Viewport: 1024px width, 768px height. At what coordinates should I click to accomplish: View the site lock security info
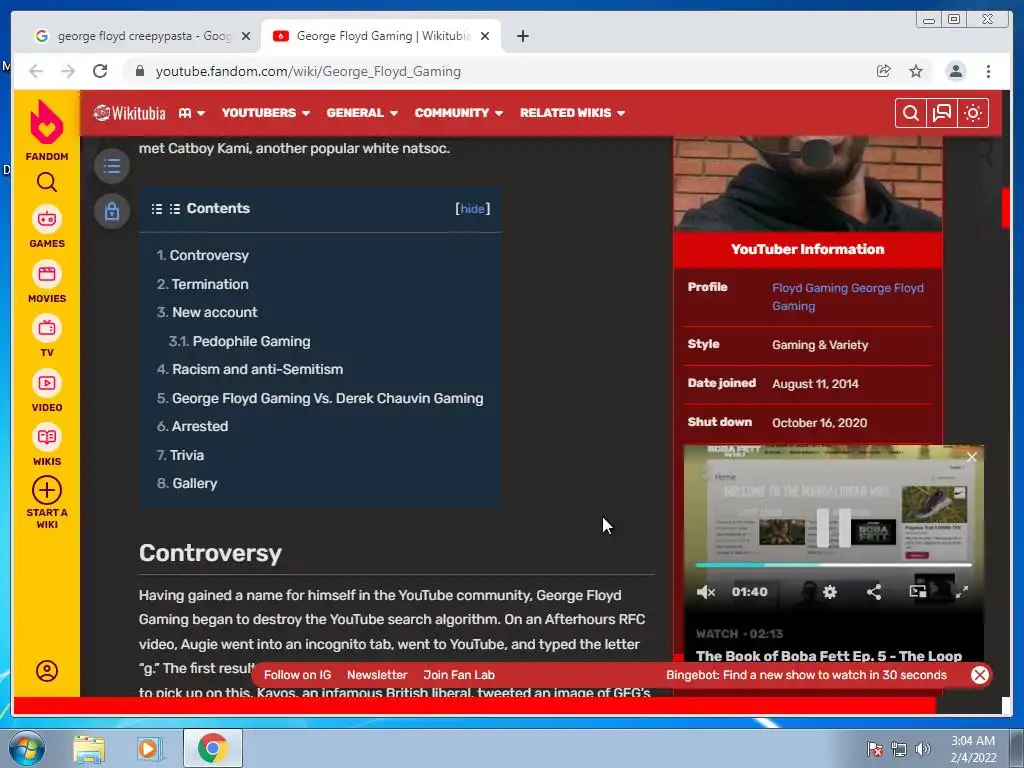139,71
